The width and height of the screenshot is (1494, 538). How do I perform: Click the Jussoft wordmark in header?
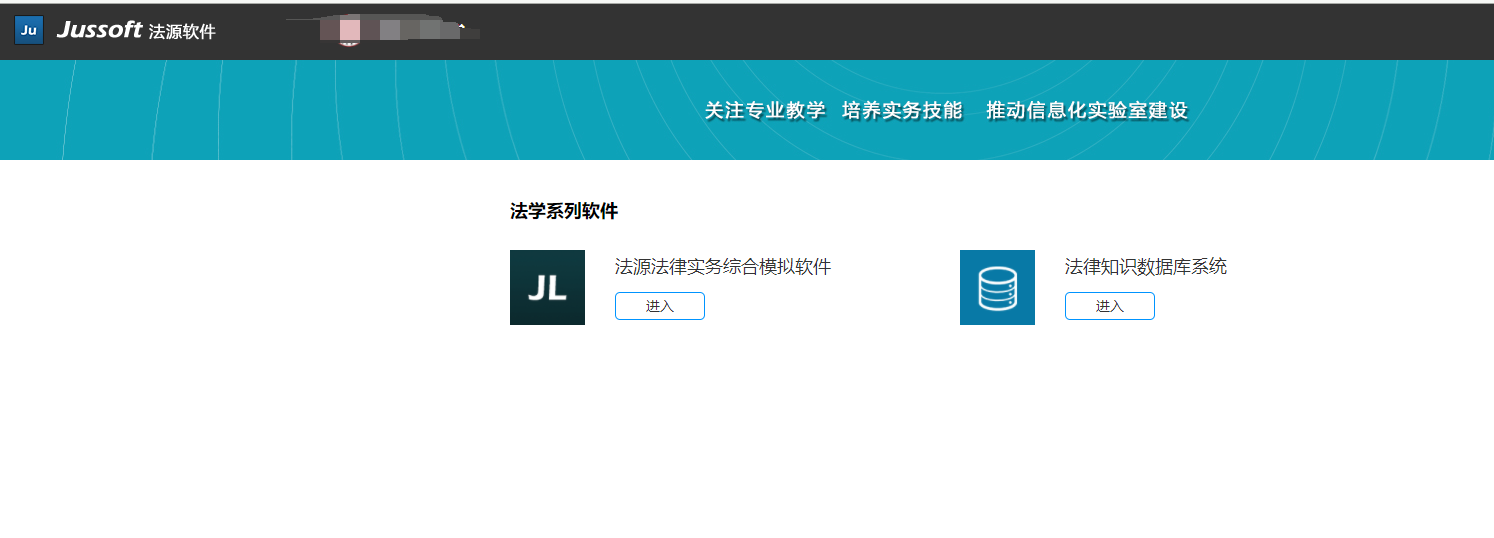[99, 30]
